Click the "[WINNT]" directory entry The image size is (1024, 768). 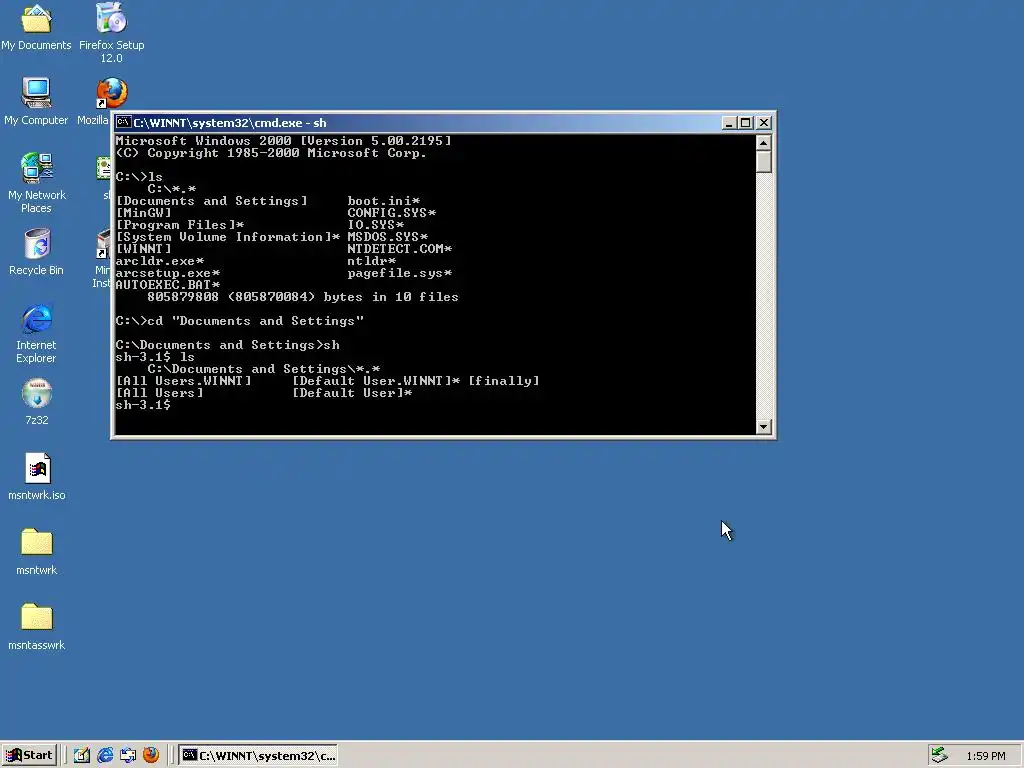coord(144,249)
